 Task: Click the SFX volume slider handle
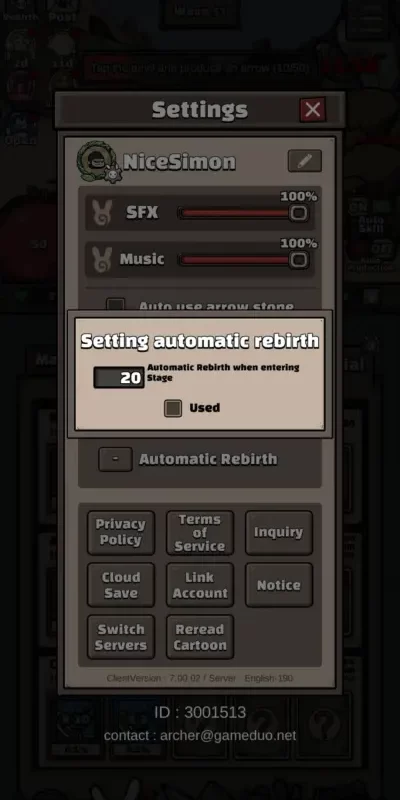coord(298,213)
